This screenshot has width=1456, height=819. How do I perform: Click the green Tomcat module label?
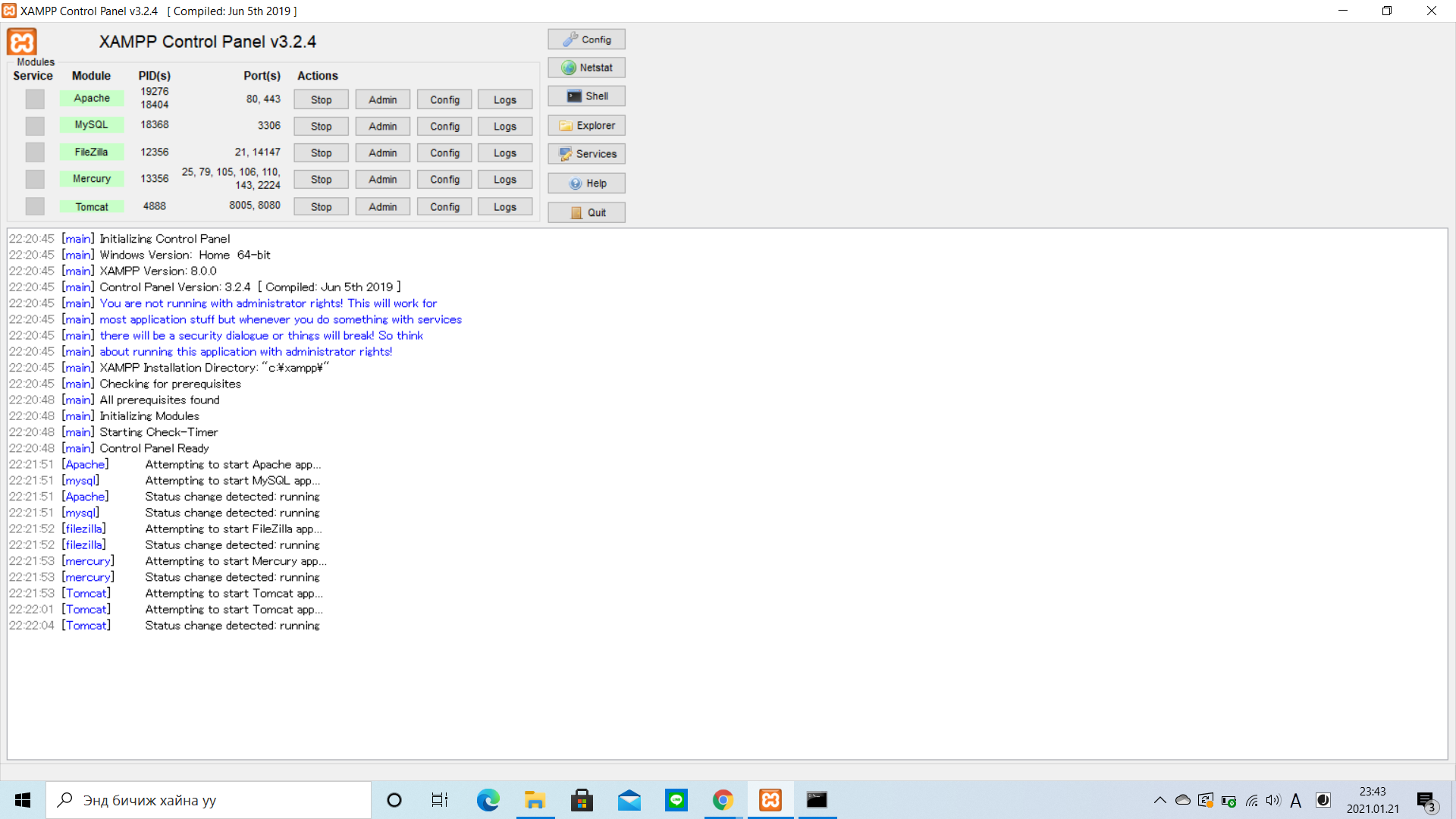pos(92,207)
